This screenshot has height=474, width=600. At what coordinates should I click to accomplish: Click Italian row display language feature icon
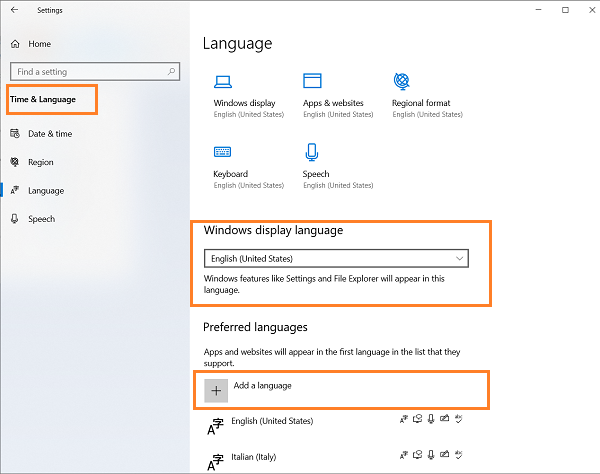coord(404,455)
